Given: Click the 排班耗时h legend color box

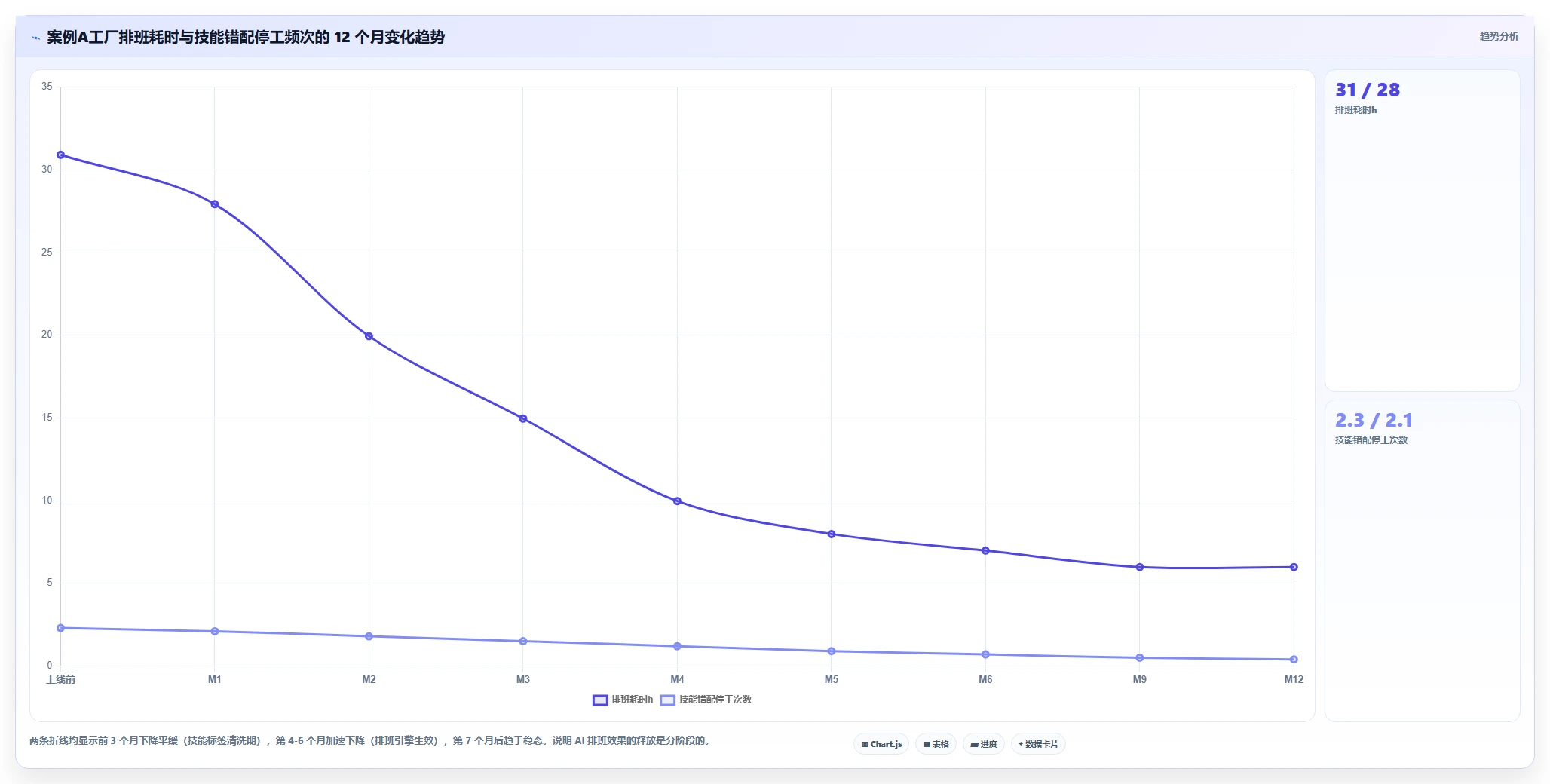Looking at the screenshot, I should 600,700.
